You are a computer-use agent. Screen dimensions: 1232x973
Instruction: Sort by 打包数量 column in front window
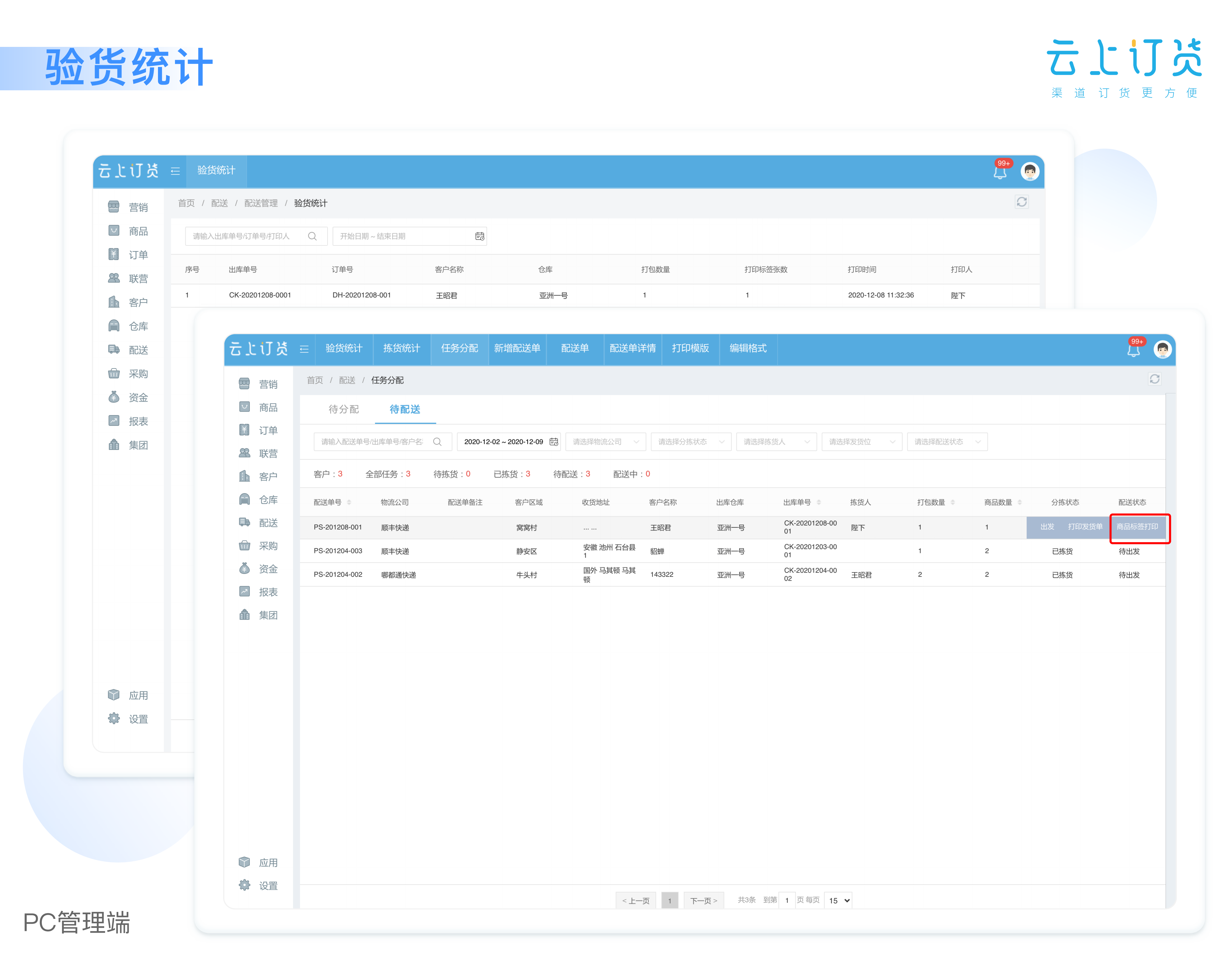coord(952,502)
